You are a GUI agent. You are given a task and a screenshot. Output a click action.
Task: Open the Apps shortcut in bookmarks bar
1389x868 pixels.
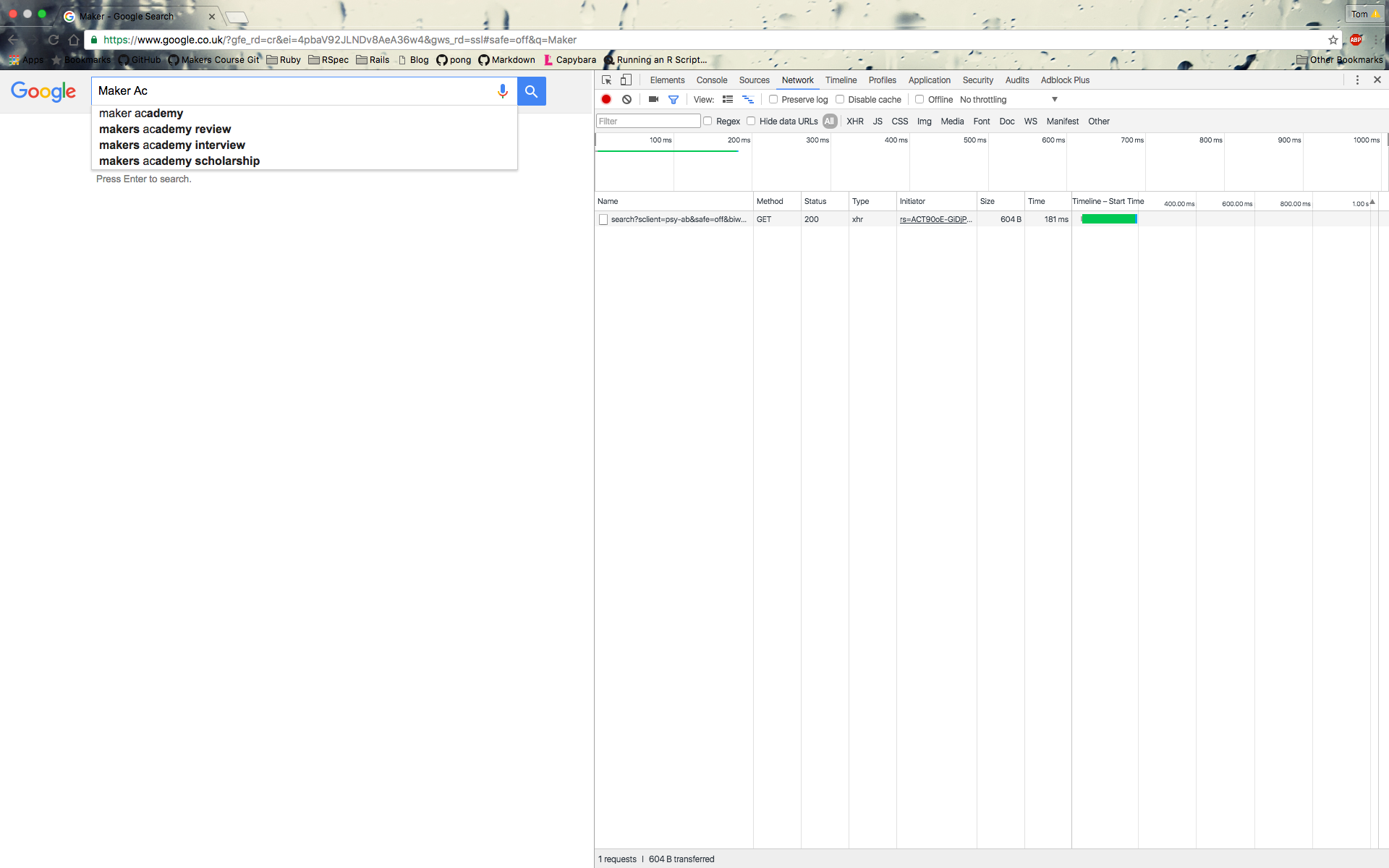[27, 60]
